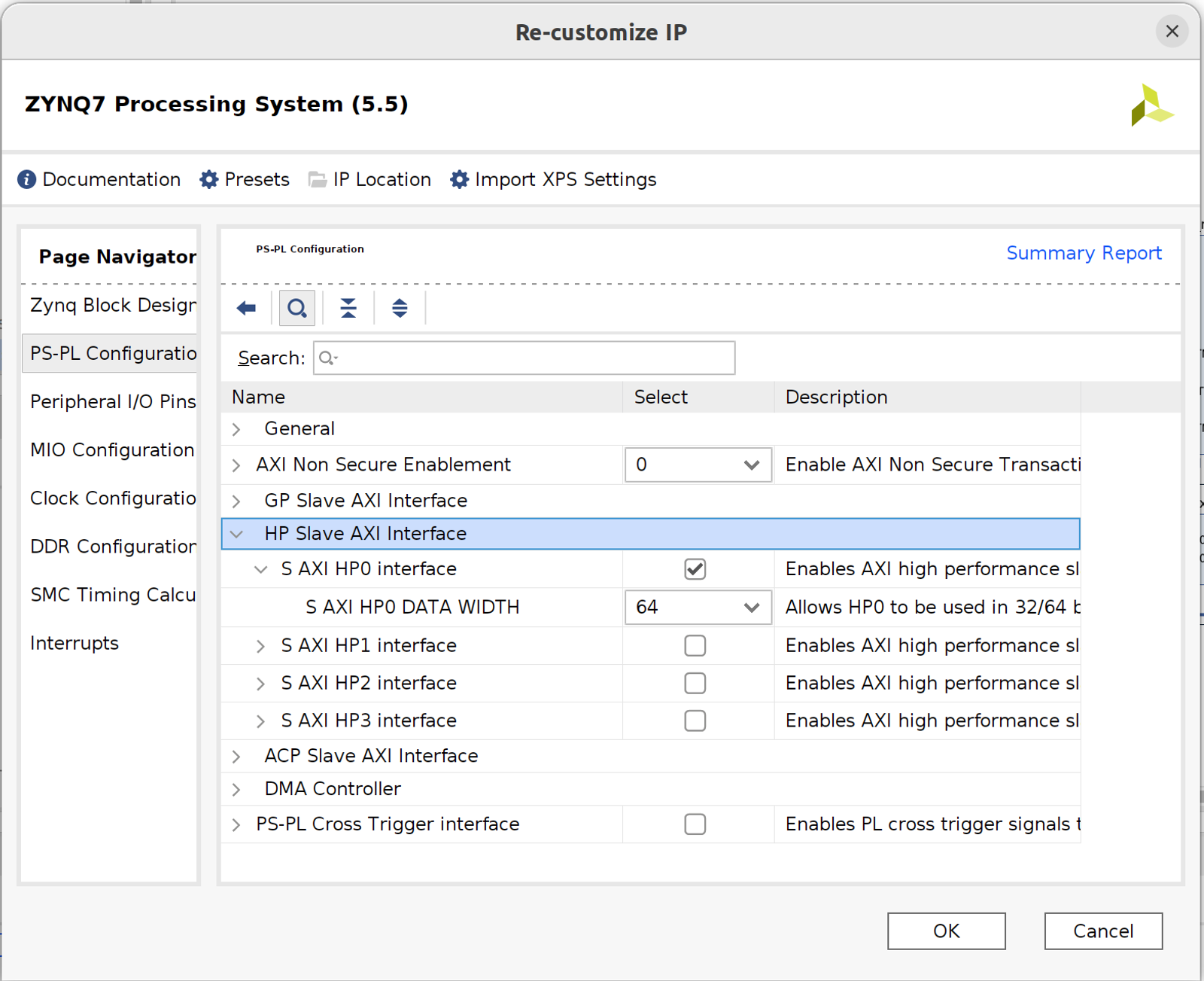1204x981 pixels.
Task: Click the Collapse All toolbar icon
Action: coord(348,308)
